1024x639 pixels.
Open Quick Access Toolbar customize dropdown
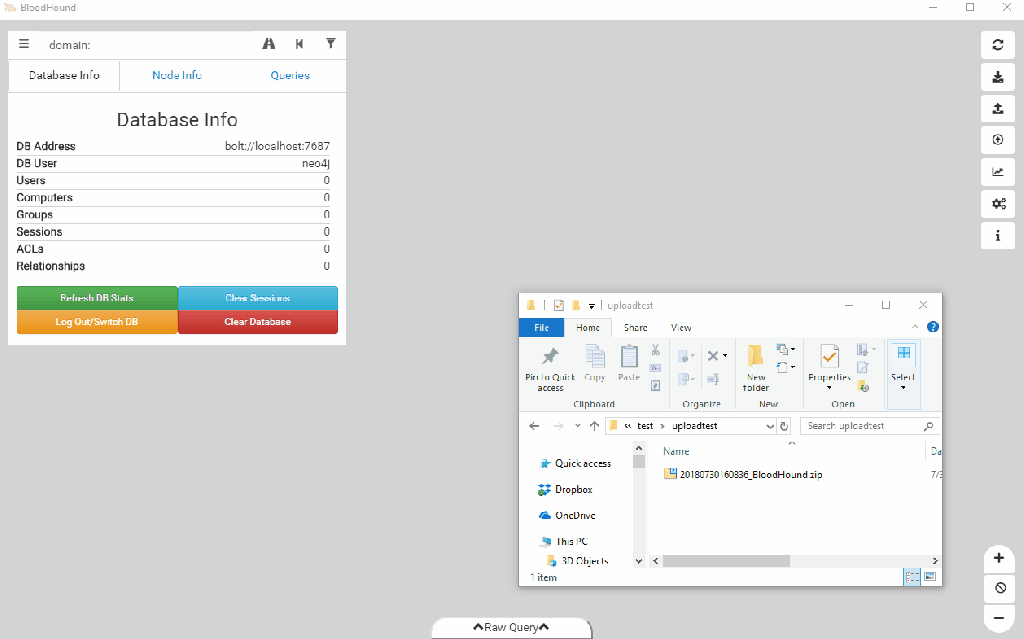click(x=591, y=305)
